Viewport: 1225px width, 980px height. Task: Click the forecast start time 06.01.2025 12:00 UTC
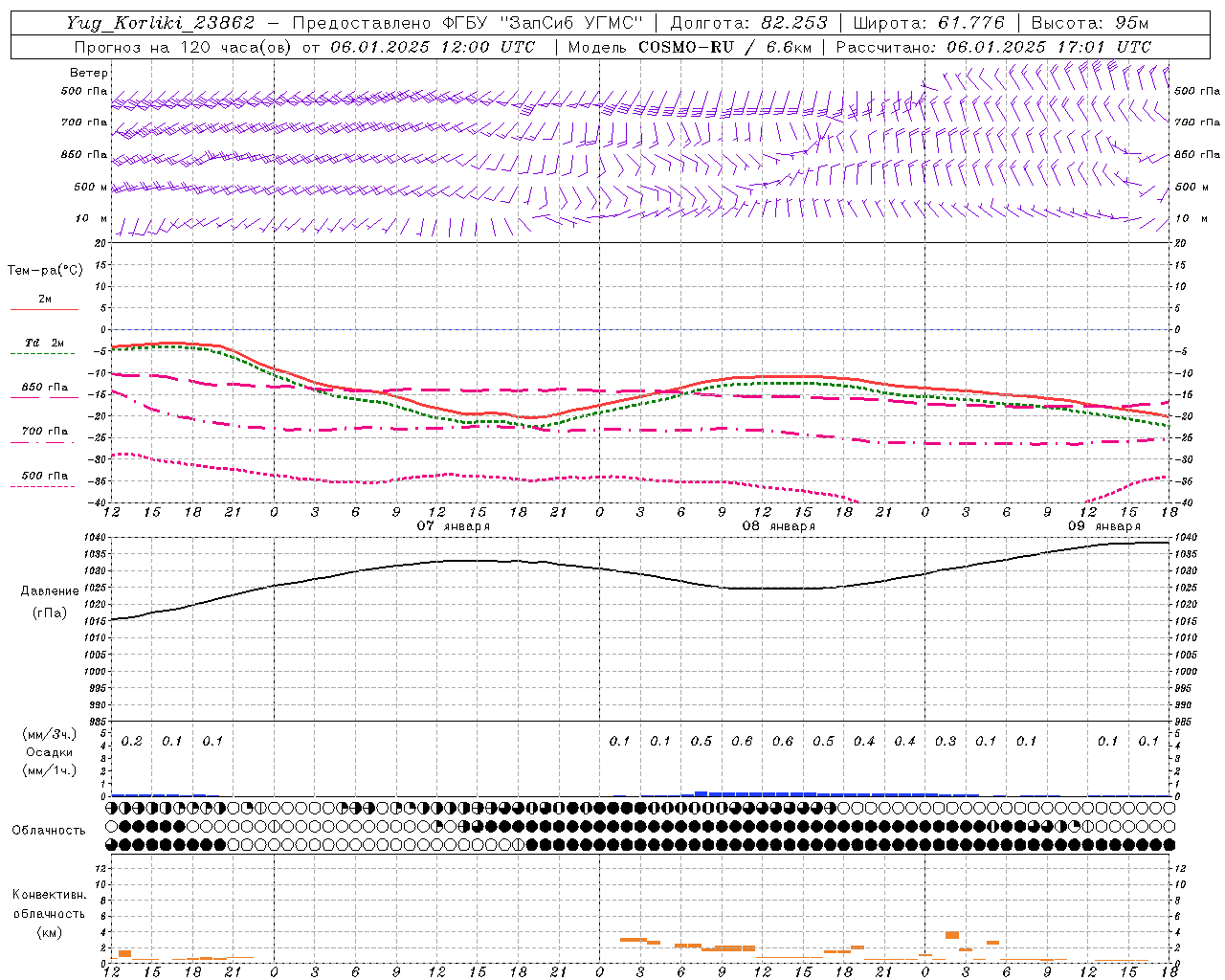pos(433,47)
